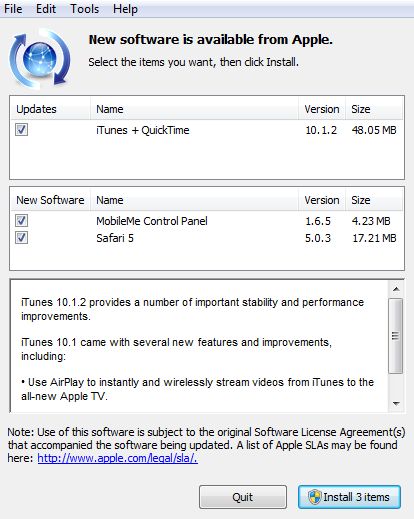Image resolution: width=414 pixels, height=519 pixels.
Task: Click Name header in New Software list
Action: coord(194,200)
